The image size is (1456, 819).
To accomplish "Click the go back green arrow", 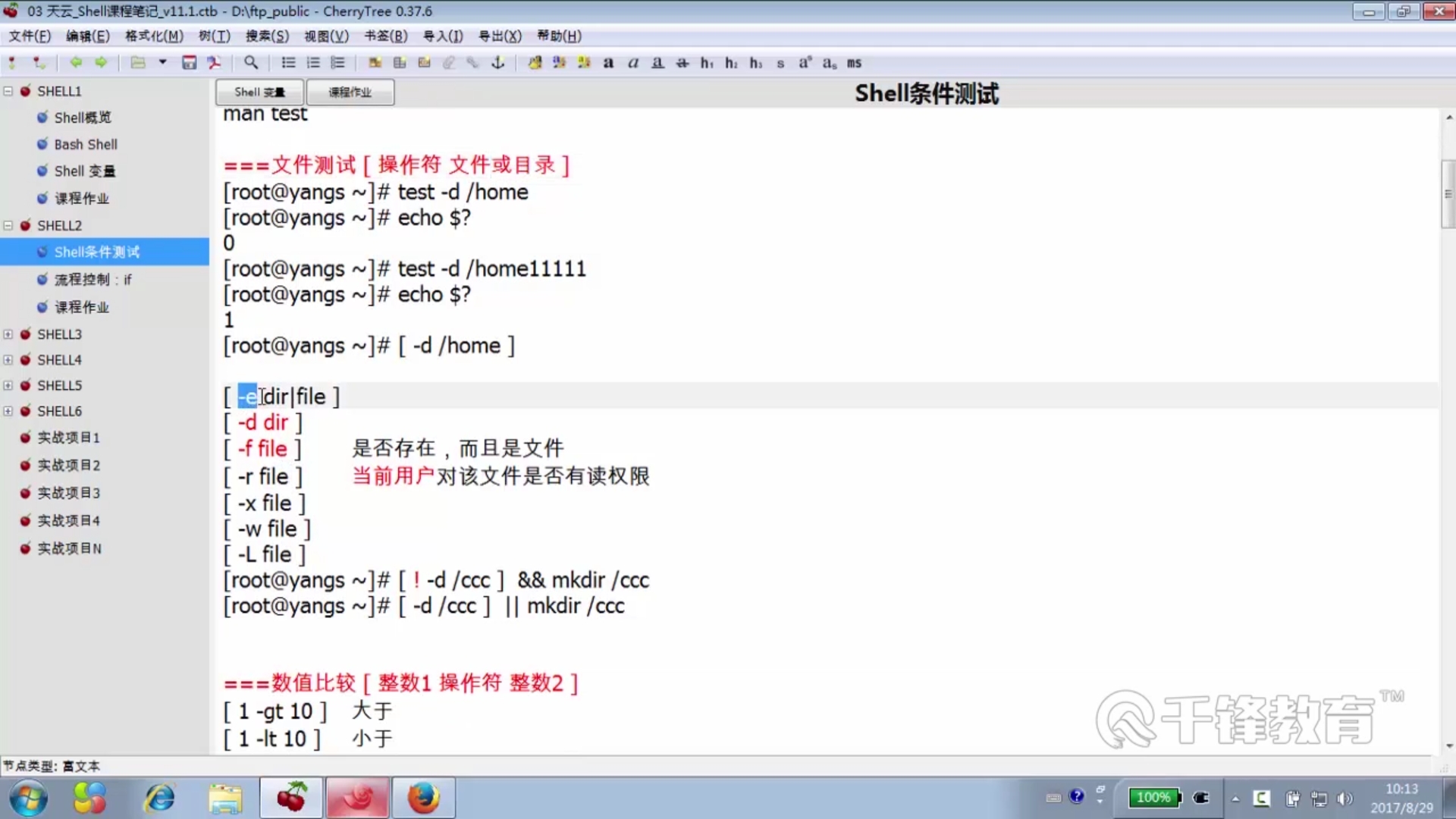I will pyautogui.click(x=75, y=63).
